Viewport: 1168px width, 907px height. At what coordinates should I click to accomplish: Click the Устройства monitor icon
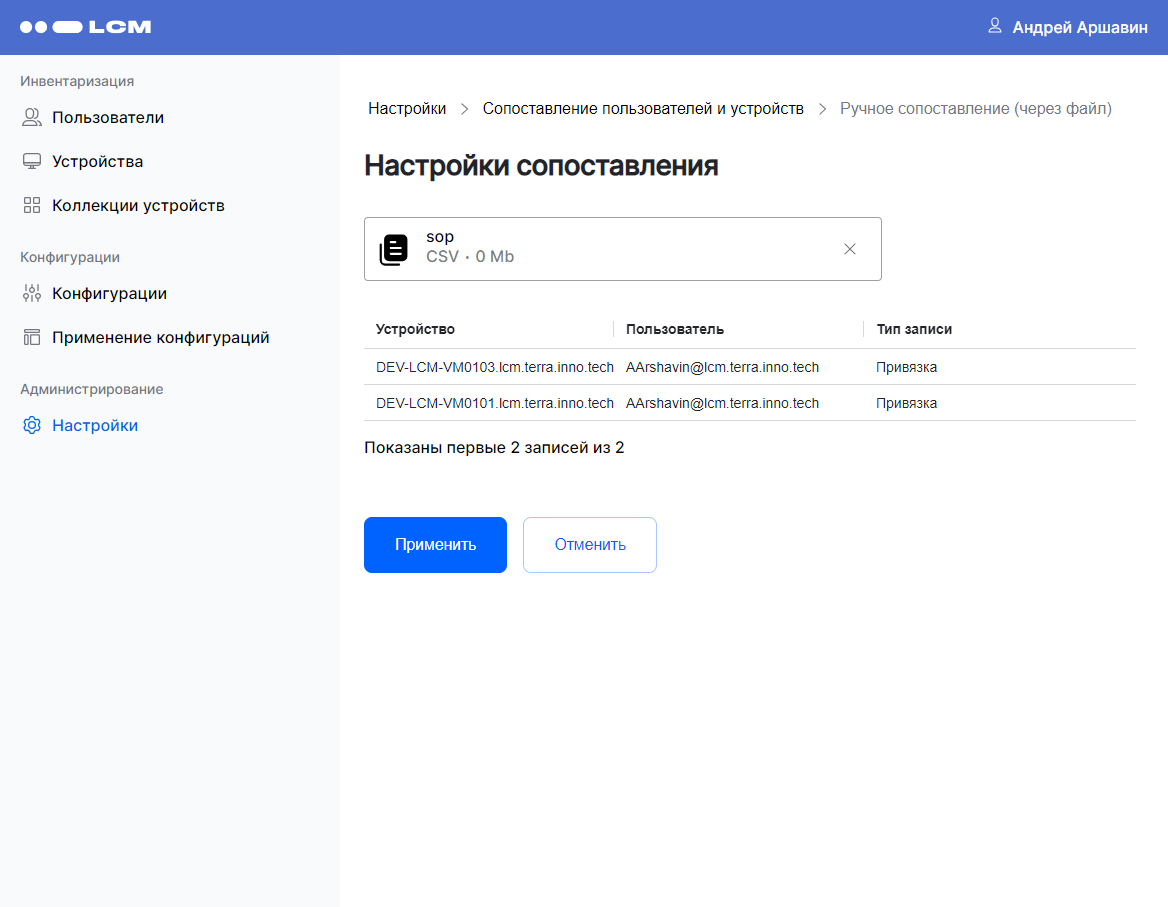[x=32, y=162]
